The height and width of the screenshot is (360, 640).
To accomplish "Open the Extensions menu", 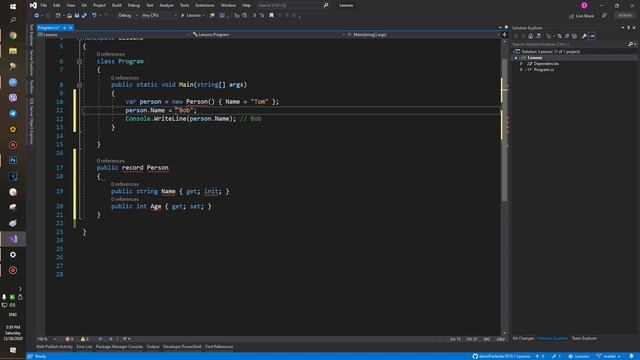I will (204, 5).
